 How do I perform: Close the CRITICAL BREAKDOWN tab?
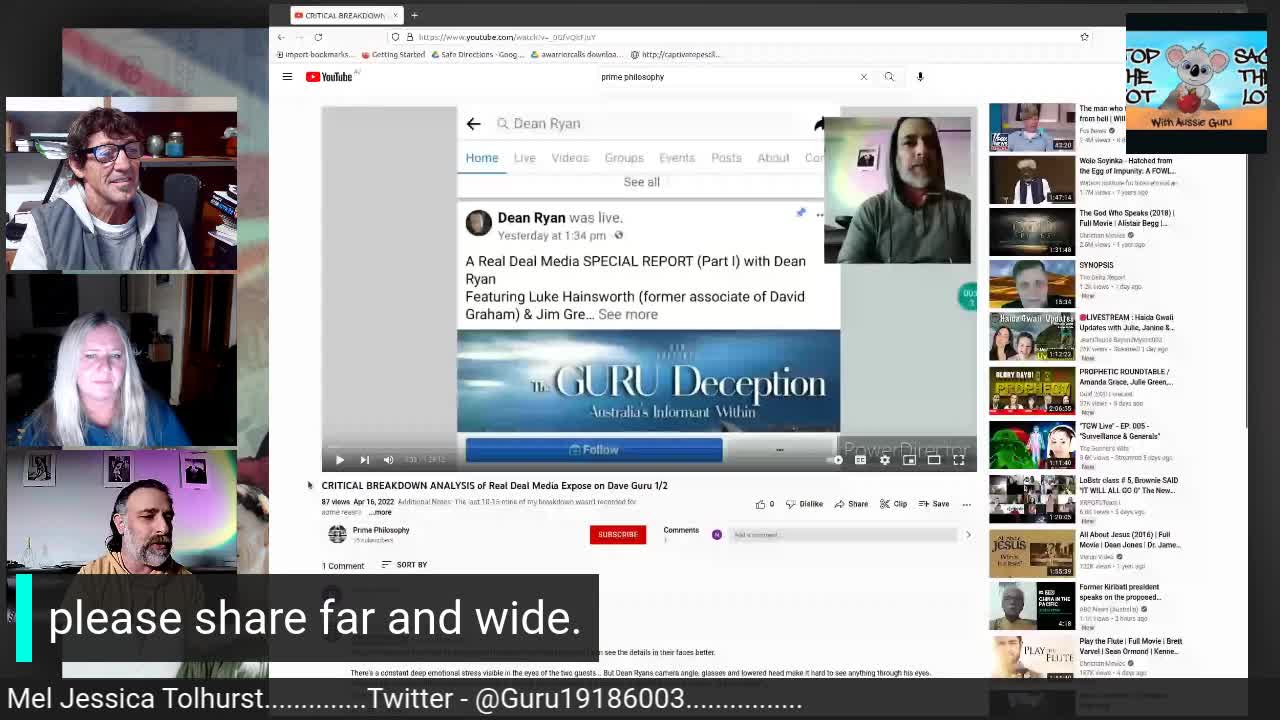(396, 15)
